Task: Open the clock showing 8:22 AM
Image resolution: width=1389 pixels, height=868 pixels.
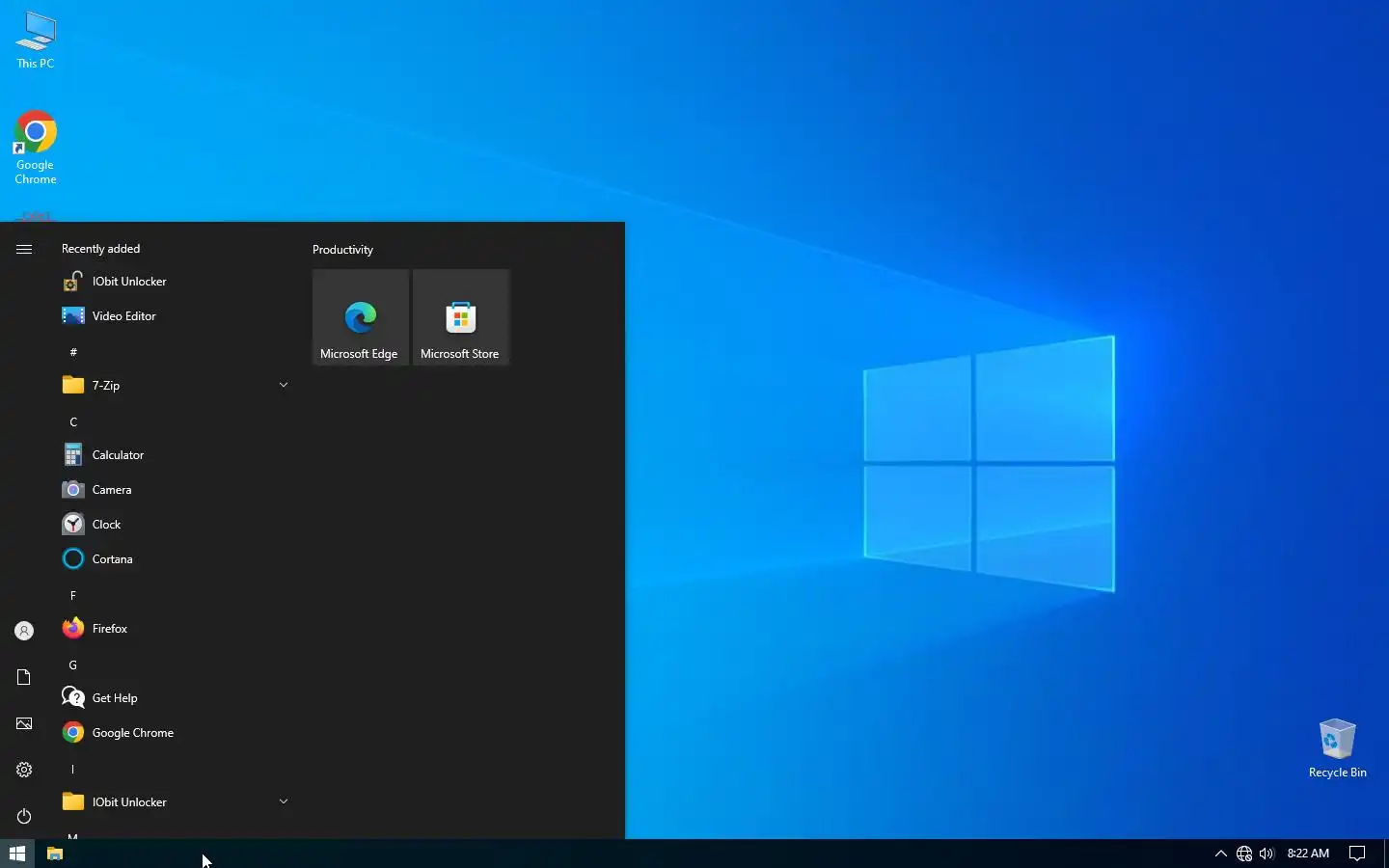Action: [x=1308, y=854]
